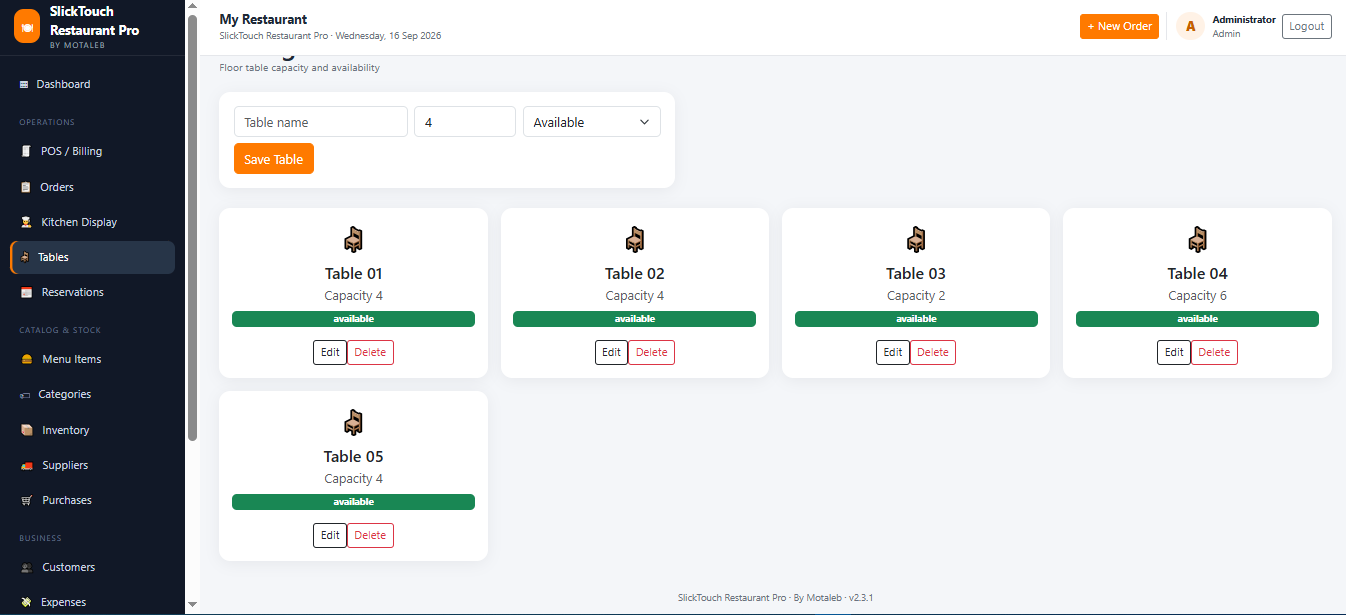The width and height of the screenshot is (1346, 615).
Task: Click the Categories tag icon
Action: coord(25,395)
